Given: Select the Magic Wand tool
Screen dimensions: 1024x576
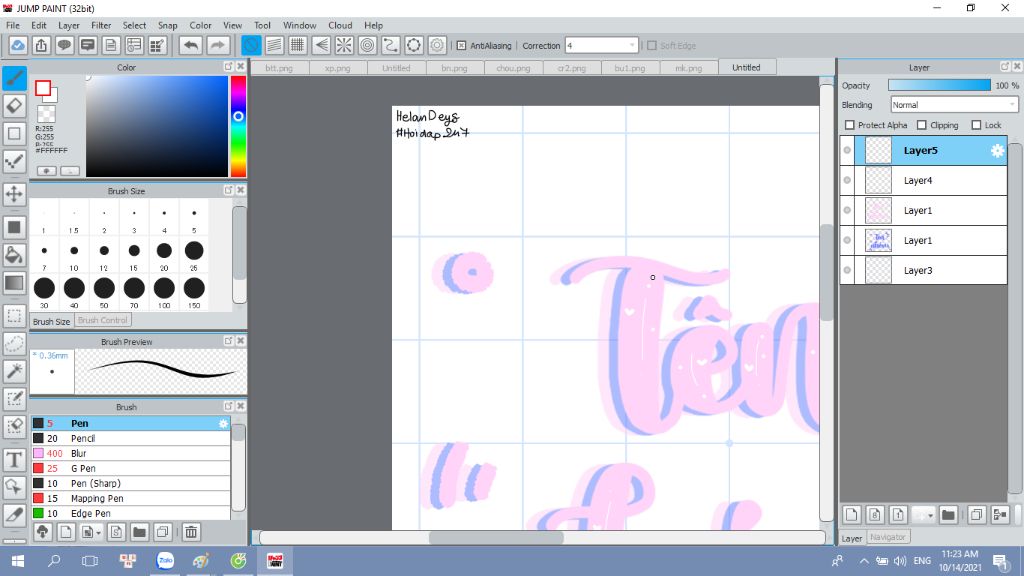Looking at the screenshot, I should pos(14,371).
